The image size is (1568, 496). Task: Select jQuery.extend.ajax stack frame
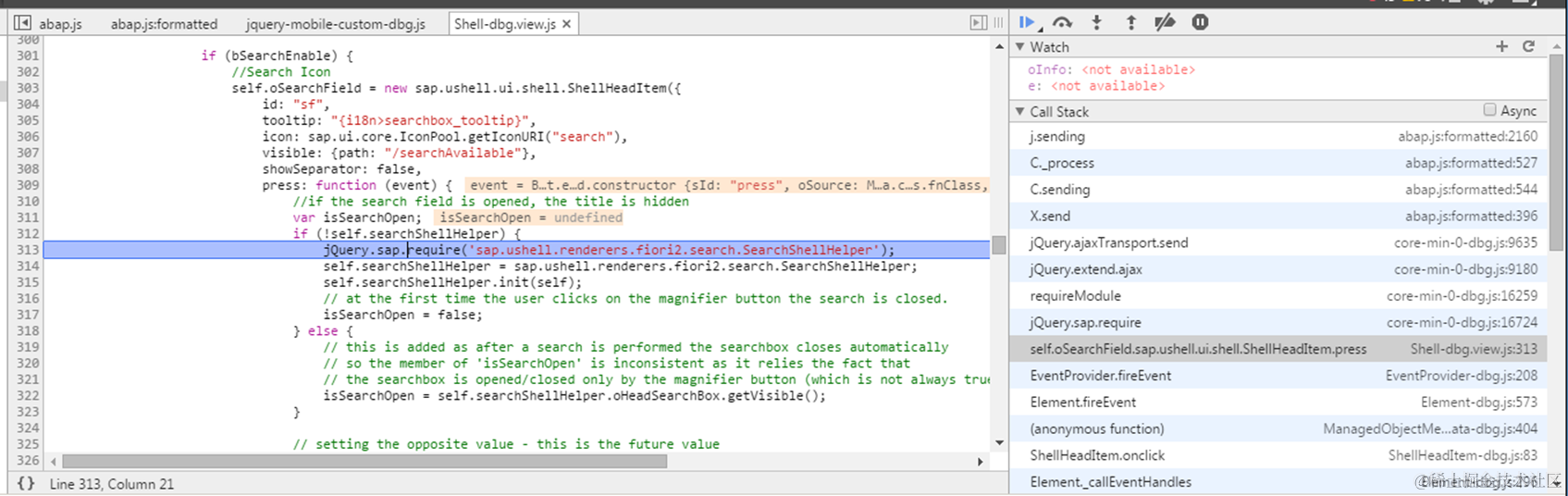click(1278, 269)
